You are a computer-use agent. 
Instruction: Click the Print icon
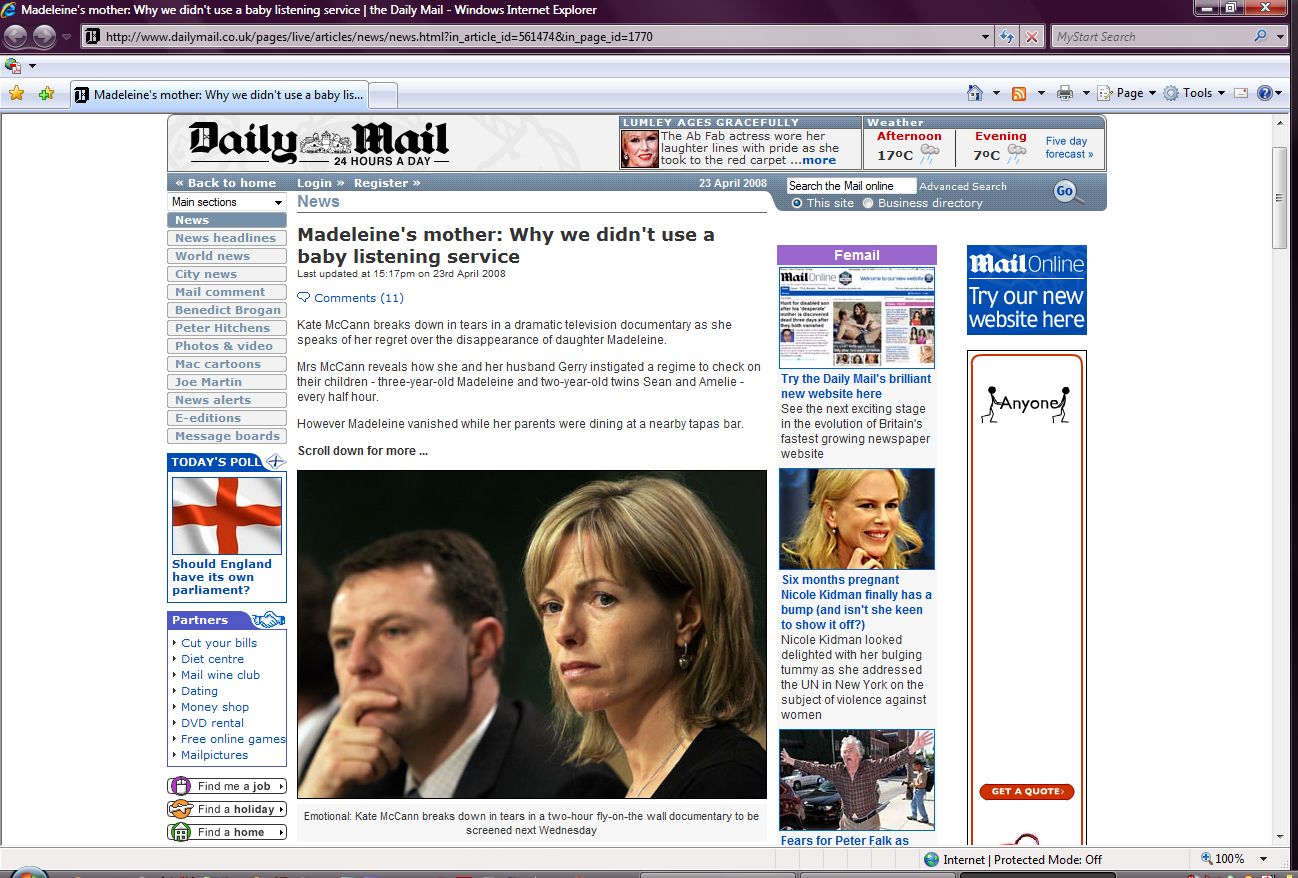[1065, 93]
